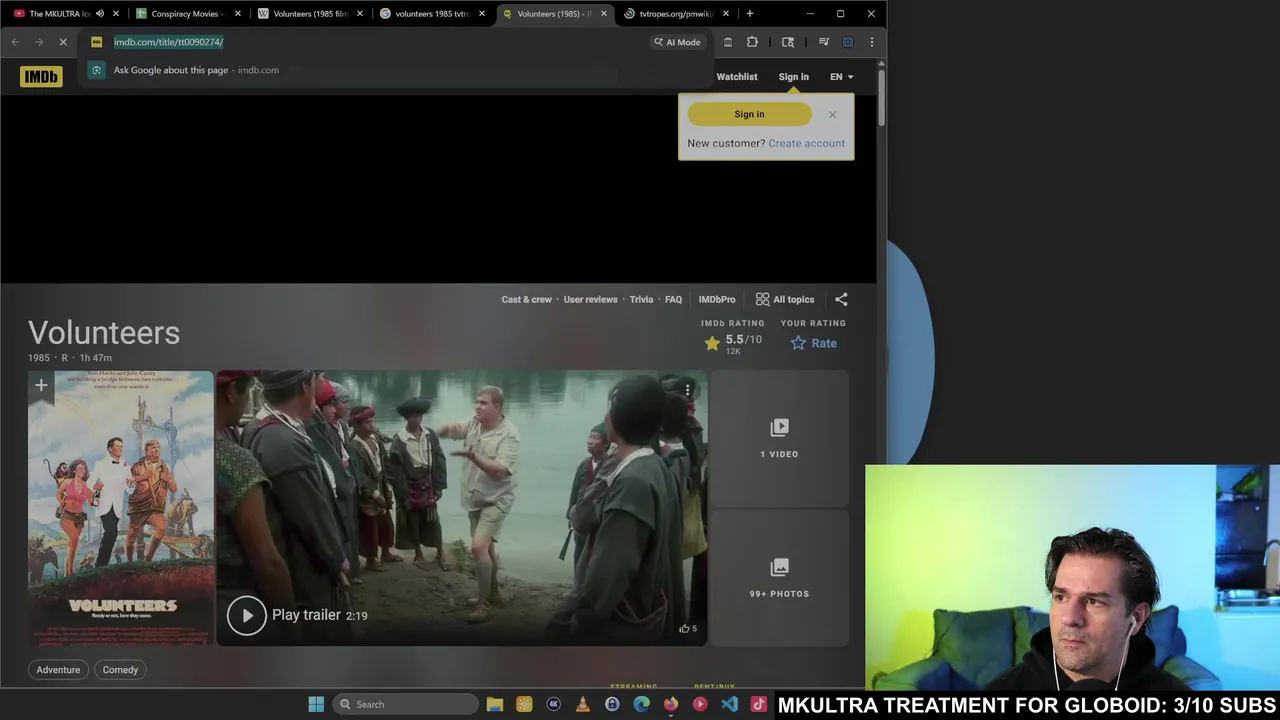This screenshot has width=1280, height=720.
Task: Open the 4K downloader taskbar icon
Action: coord(553,704)
